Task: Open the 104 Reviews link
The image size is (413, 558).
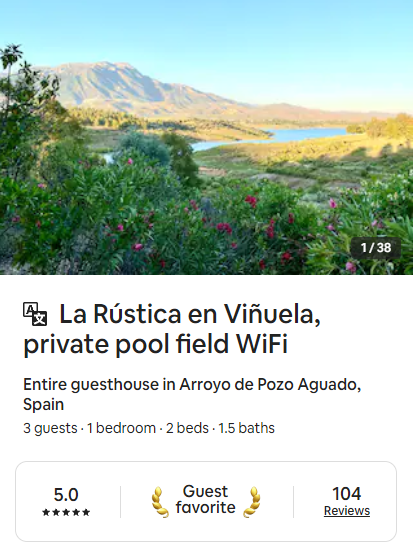Action: point(347,511)
